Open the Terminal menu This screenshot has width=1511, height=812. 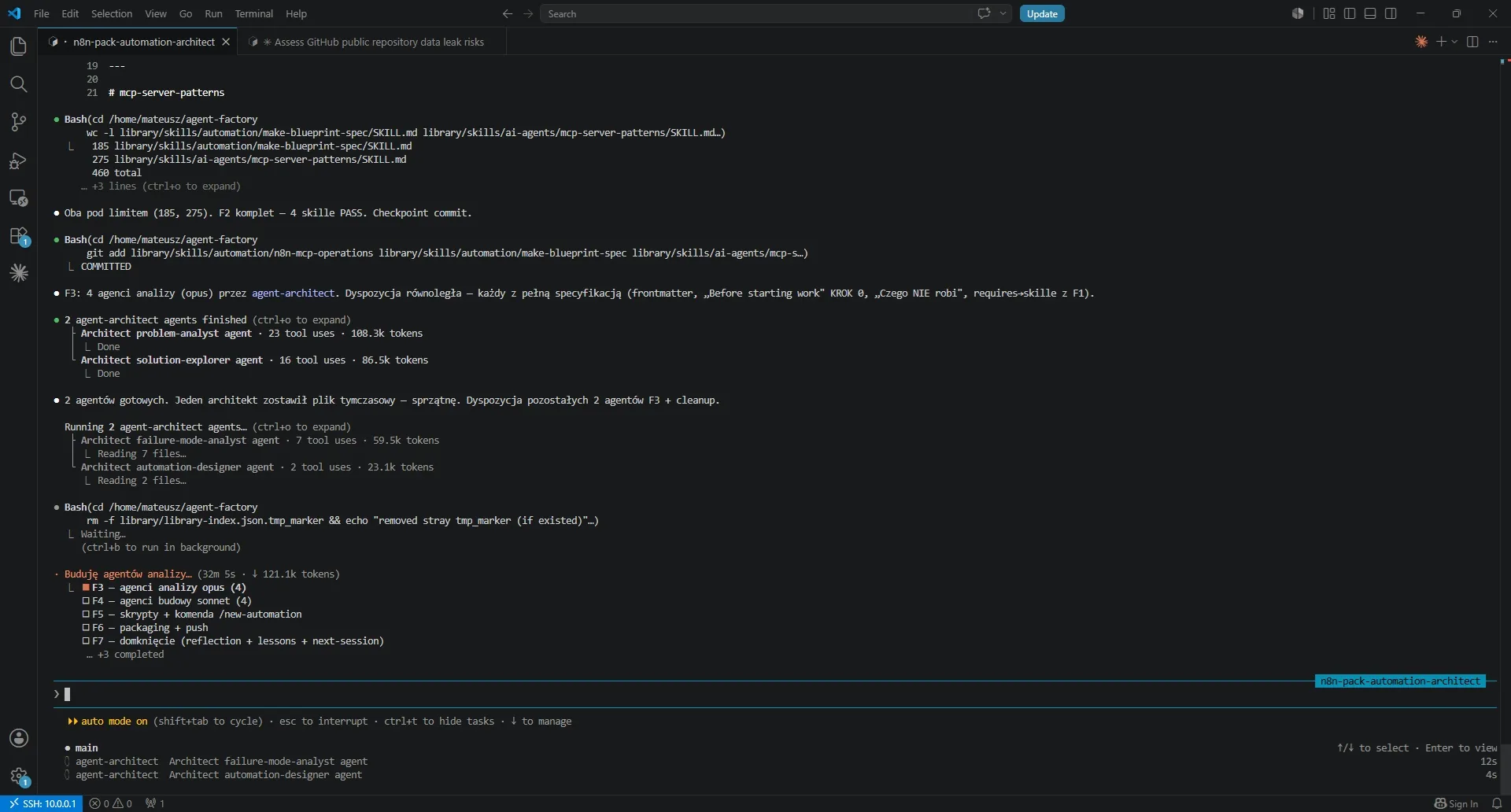(254, 13)
